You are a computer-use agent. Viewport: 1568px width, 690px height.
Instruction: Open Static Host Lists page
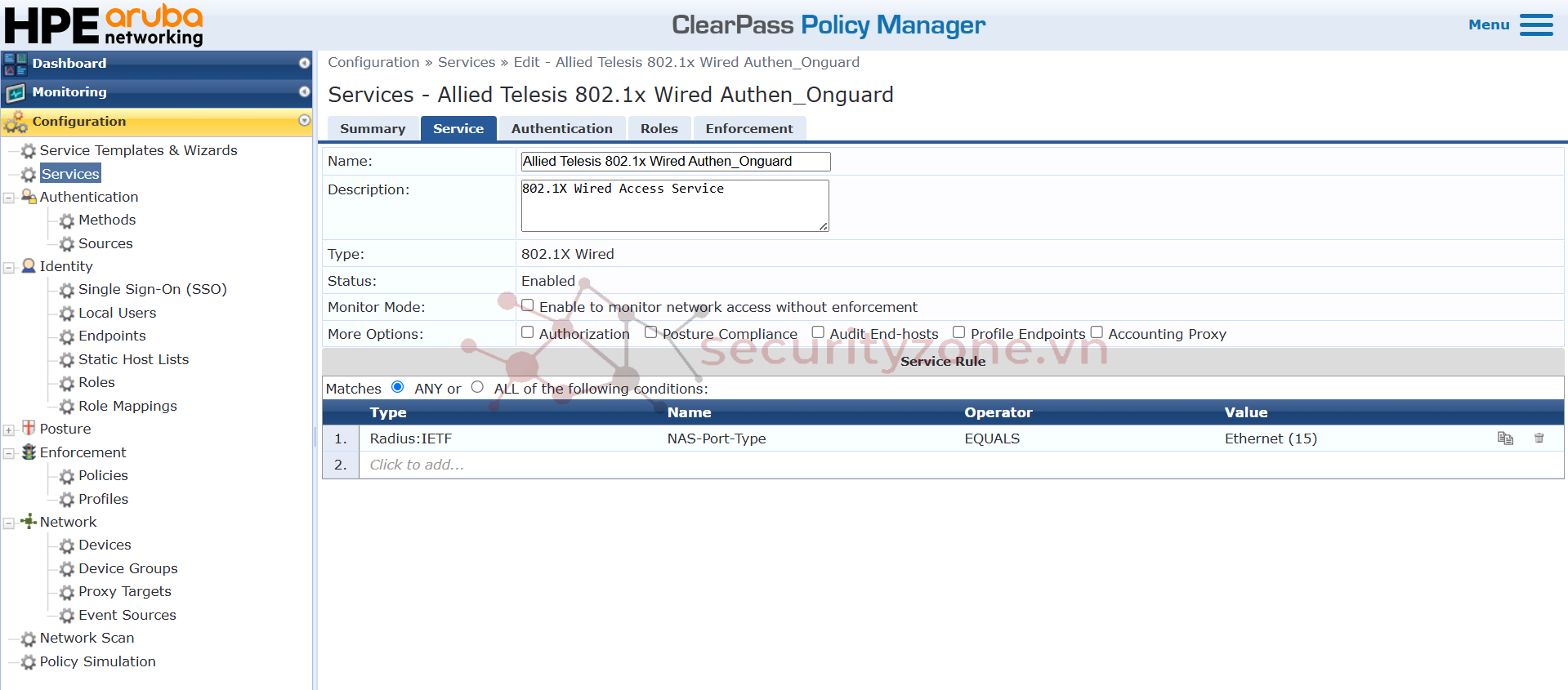pos(133,359)
